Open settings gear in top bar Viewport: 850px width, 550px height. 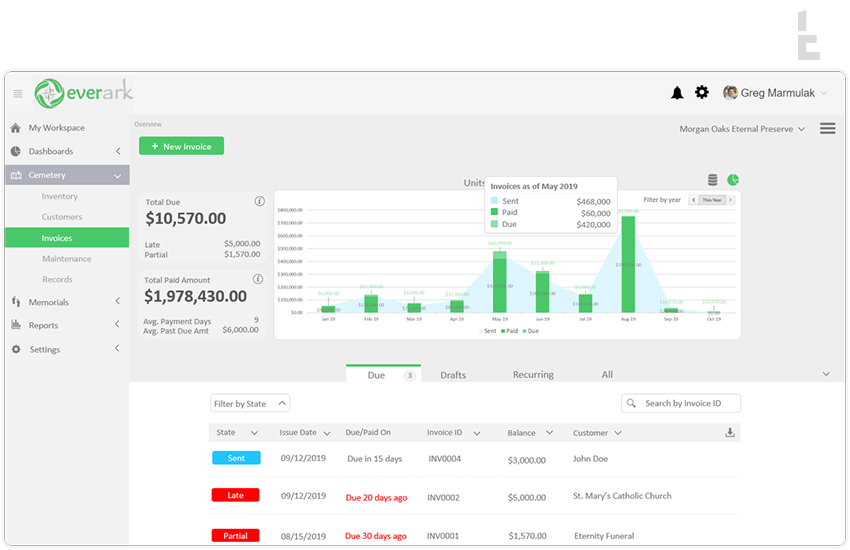(x=702, y=93)
